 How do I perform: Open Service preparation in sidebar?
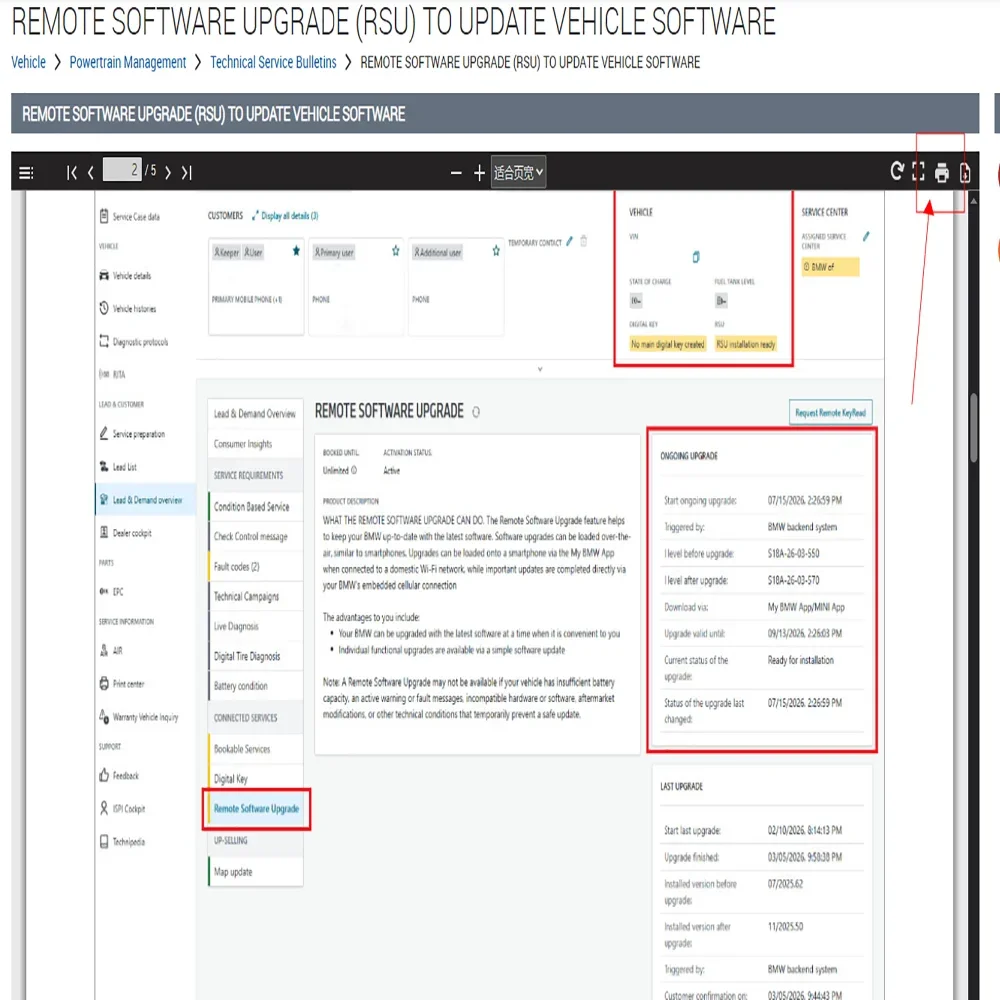coord(132,434)
